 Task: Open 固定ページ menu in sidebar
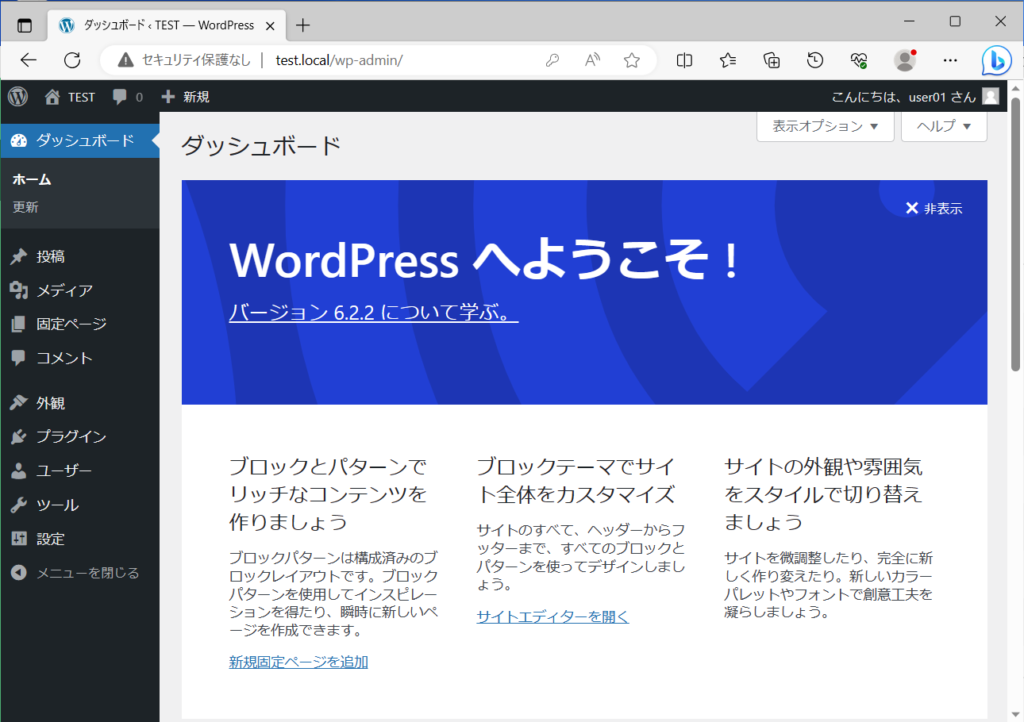coord(80,324)
